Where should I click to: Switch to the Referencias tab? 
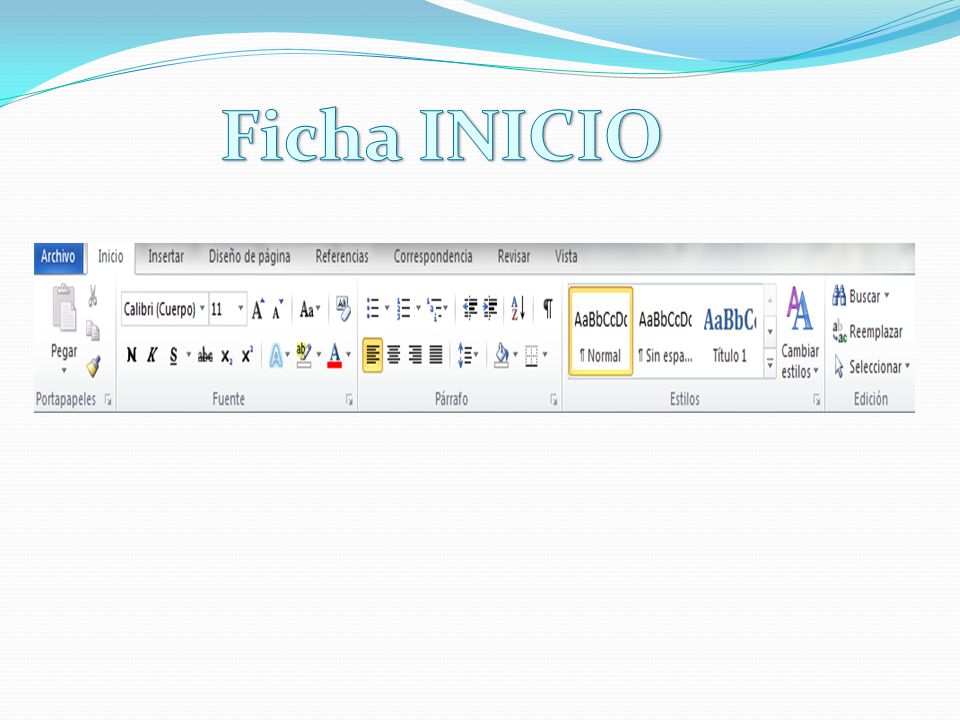(342, 257)
